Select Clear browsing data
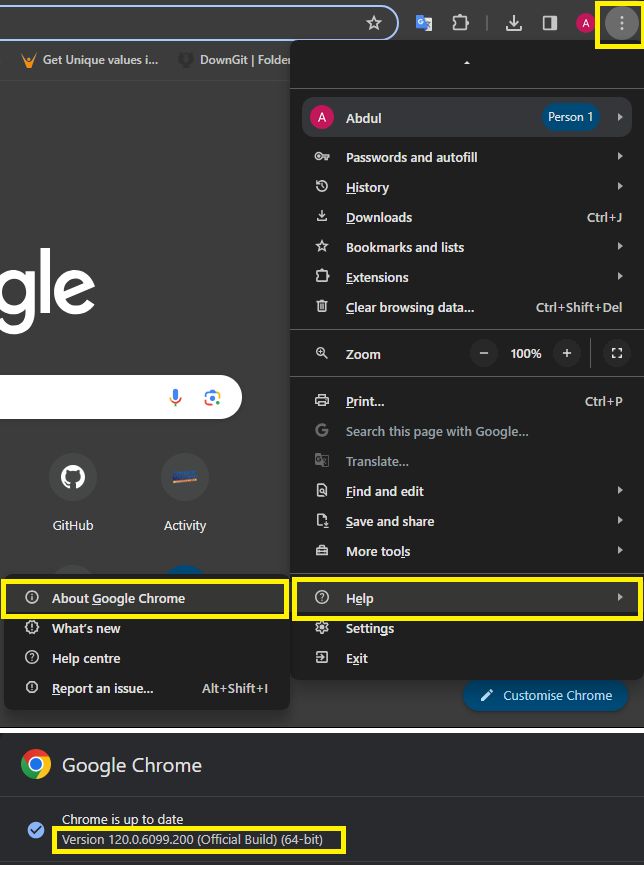This screenshot has height=874, width=644. tap(467, 307)
